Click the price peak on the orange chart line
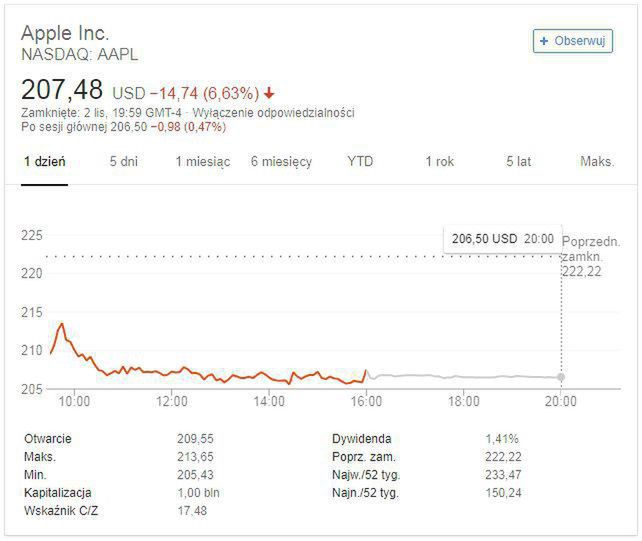This screenshot has width=642, height=541. pyautogui.click(x=62, y=324)
